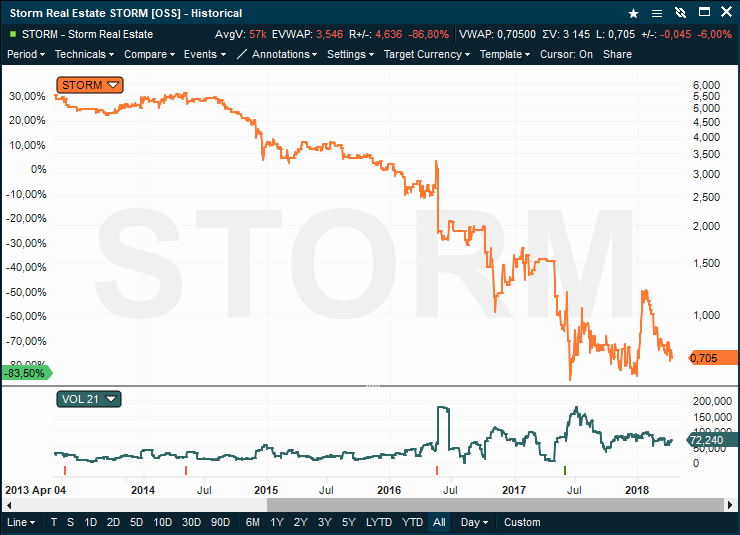The image size is (740, 535).
Task: Click the horizontal scrollbar thumb
Action: pos(495,505)
